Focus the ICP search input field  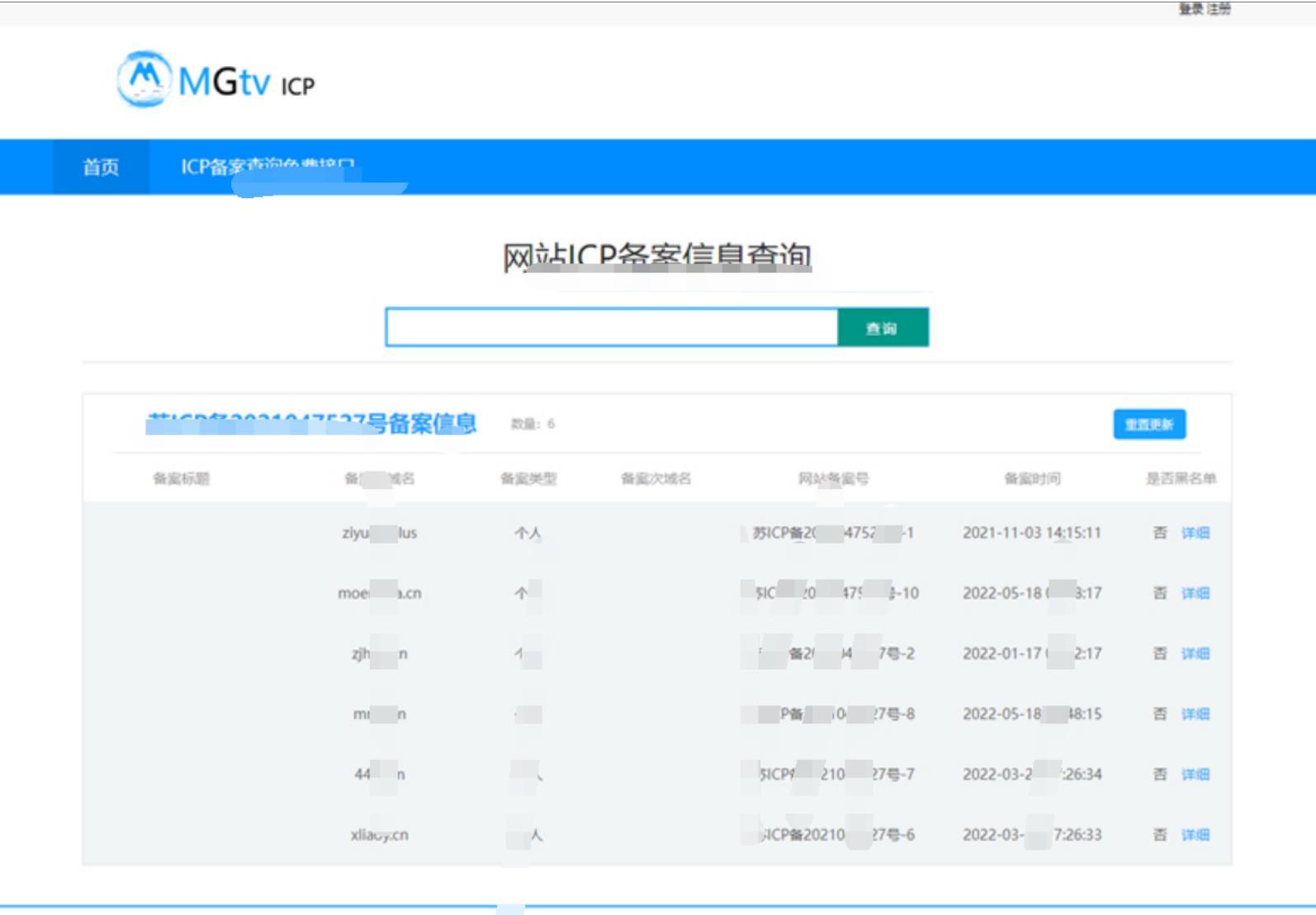click(x=612, y=327)
